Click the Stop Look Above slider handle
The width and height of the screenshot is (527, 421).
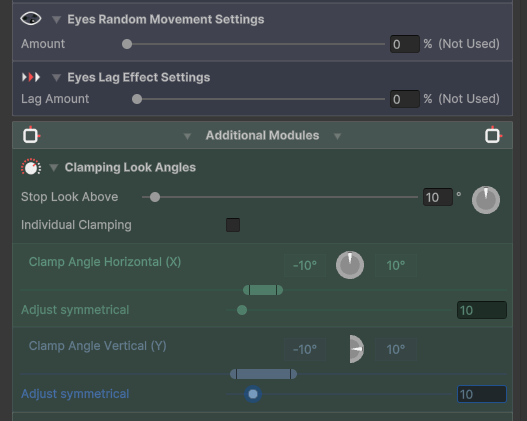[155, 197]
